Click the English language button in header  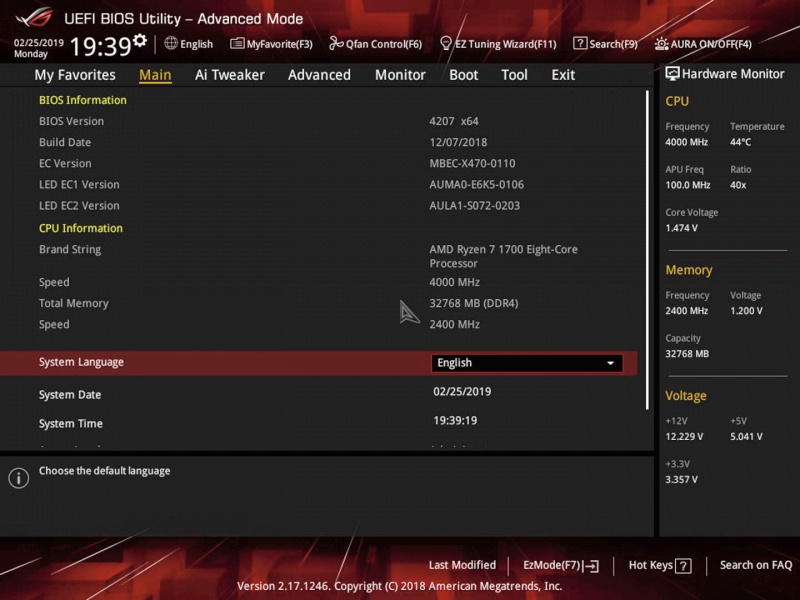(189, 44)
